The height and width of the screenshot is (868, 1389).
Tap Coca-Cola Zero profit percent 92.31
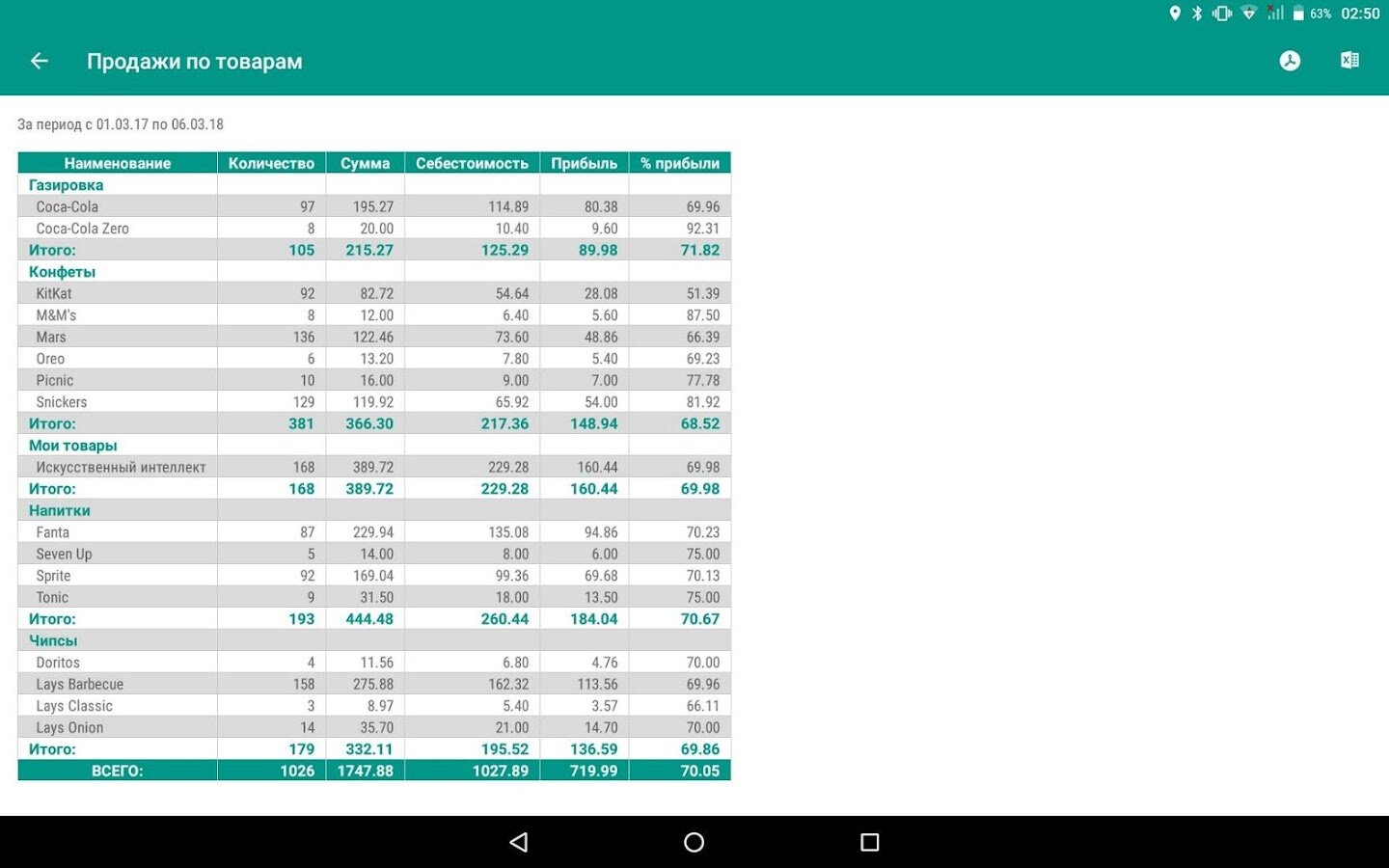pos(703,229)
